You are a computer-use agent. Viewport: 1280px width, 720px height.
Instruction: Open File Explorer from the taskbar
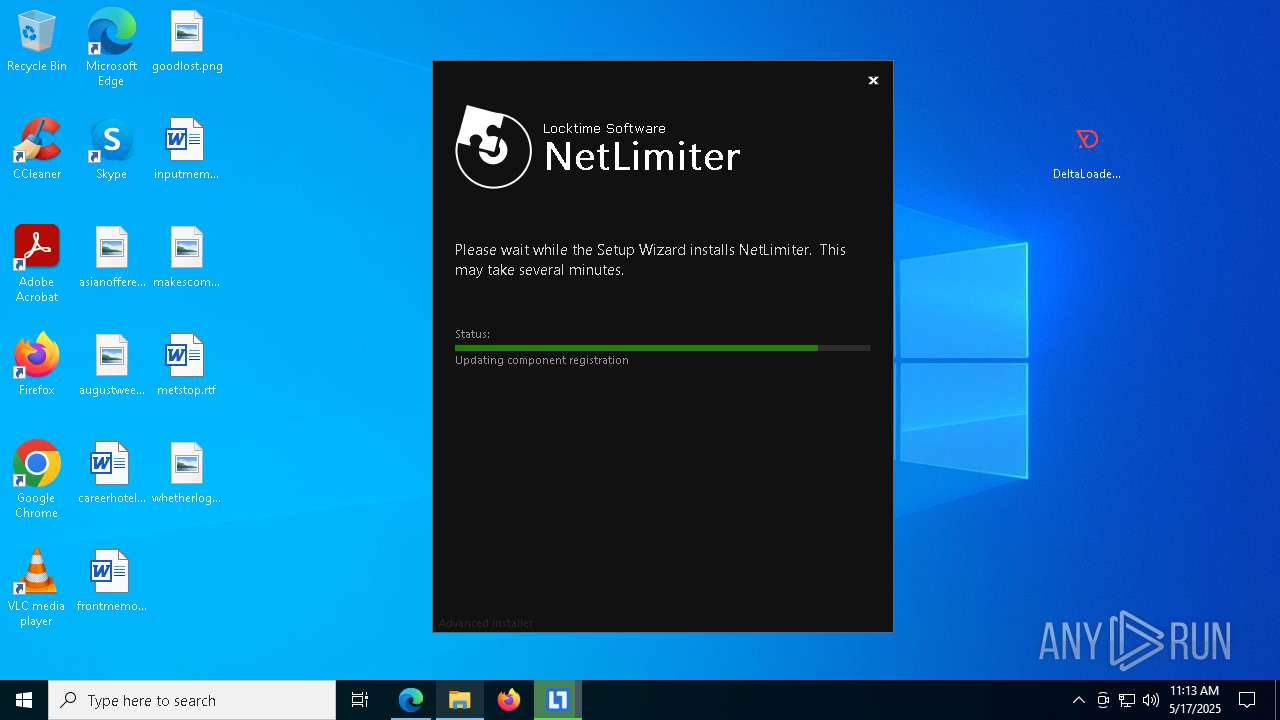[x=460, y=700]
